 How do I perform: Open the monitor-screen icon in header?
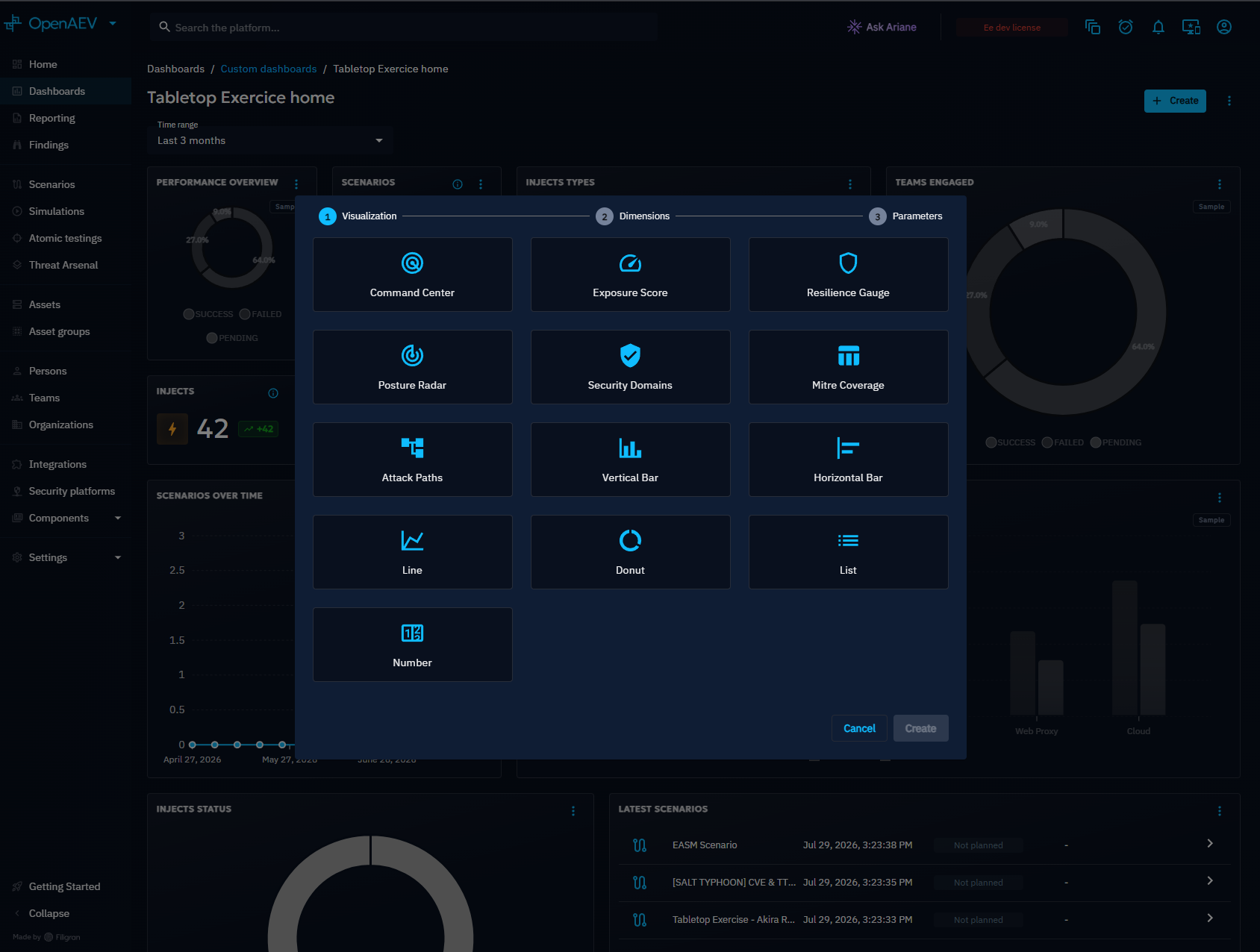[1191, 28]
